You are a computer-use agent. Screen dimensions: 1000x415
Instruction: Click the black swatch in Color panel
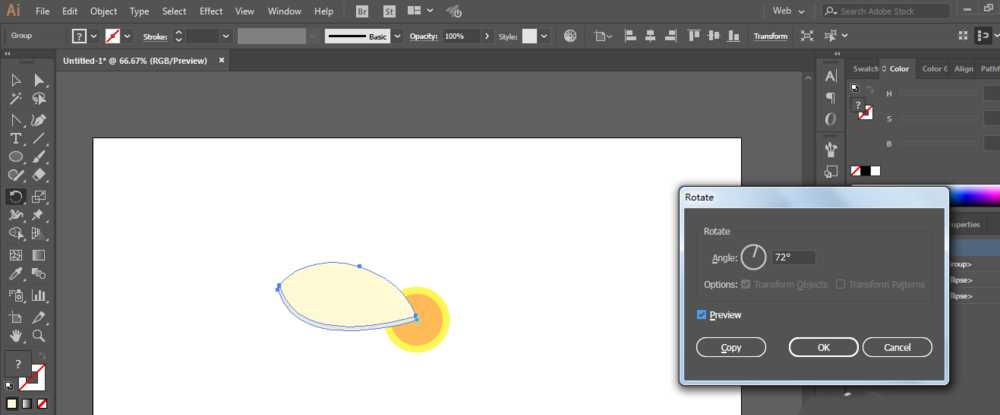(865, 171)
